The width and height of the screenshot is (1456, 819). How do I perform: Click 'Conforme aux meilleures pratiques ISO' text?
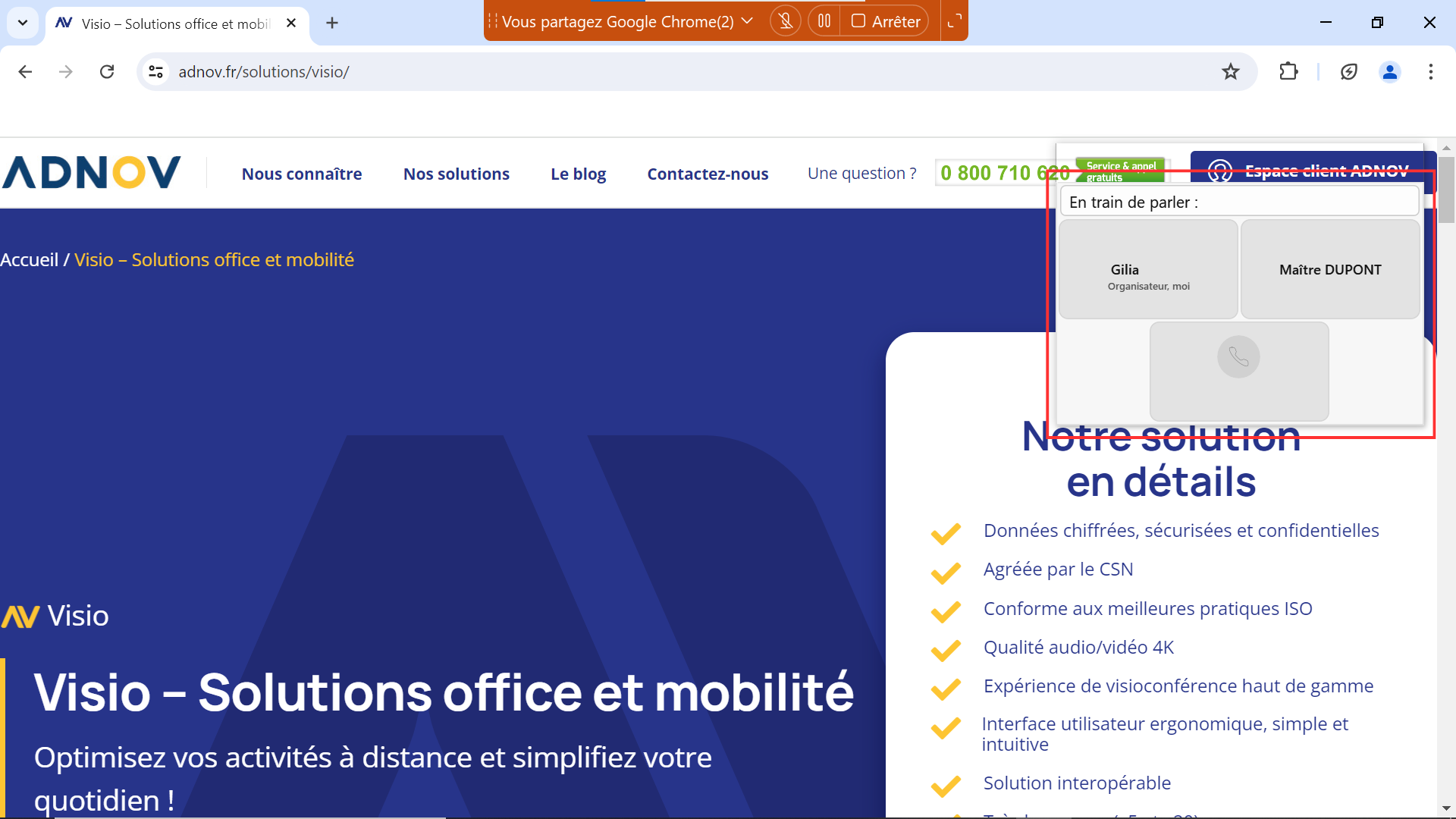point(1147,609)
